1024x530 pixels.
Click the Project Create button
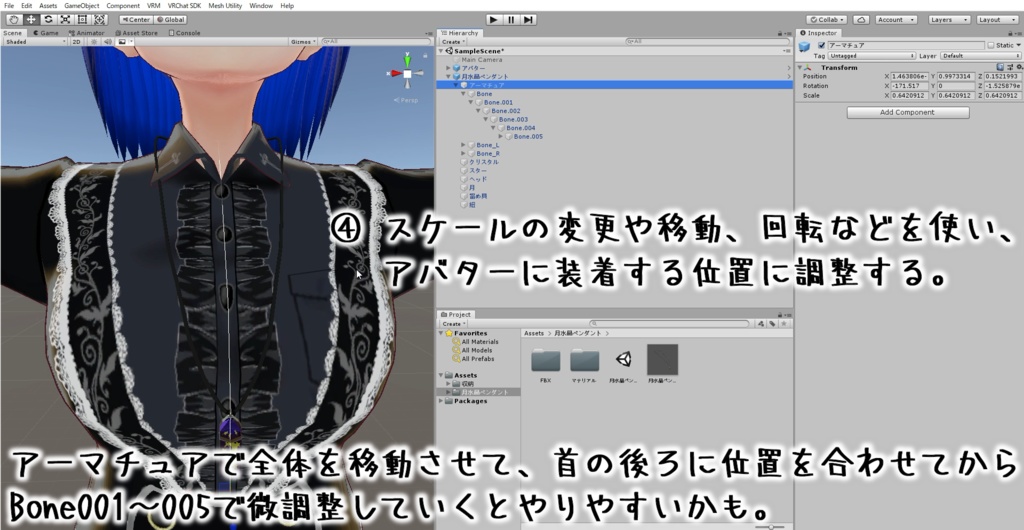point(453,324)
